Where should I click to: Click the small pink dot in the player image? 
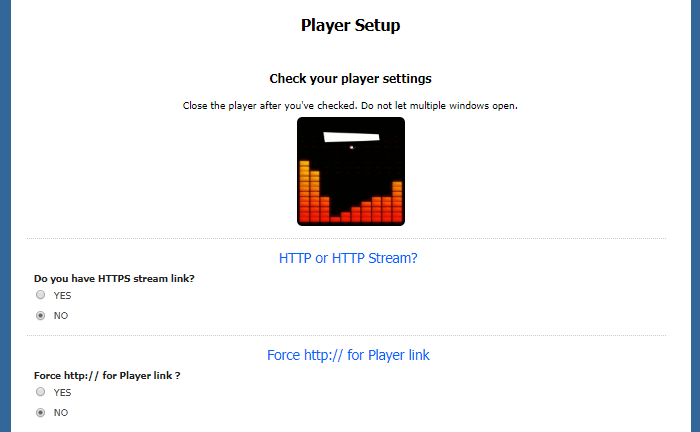(351, 147)
